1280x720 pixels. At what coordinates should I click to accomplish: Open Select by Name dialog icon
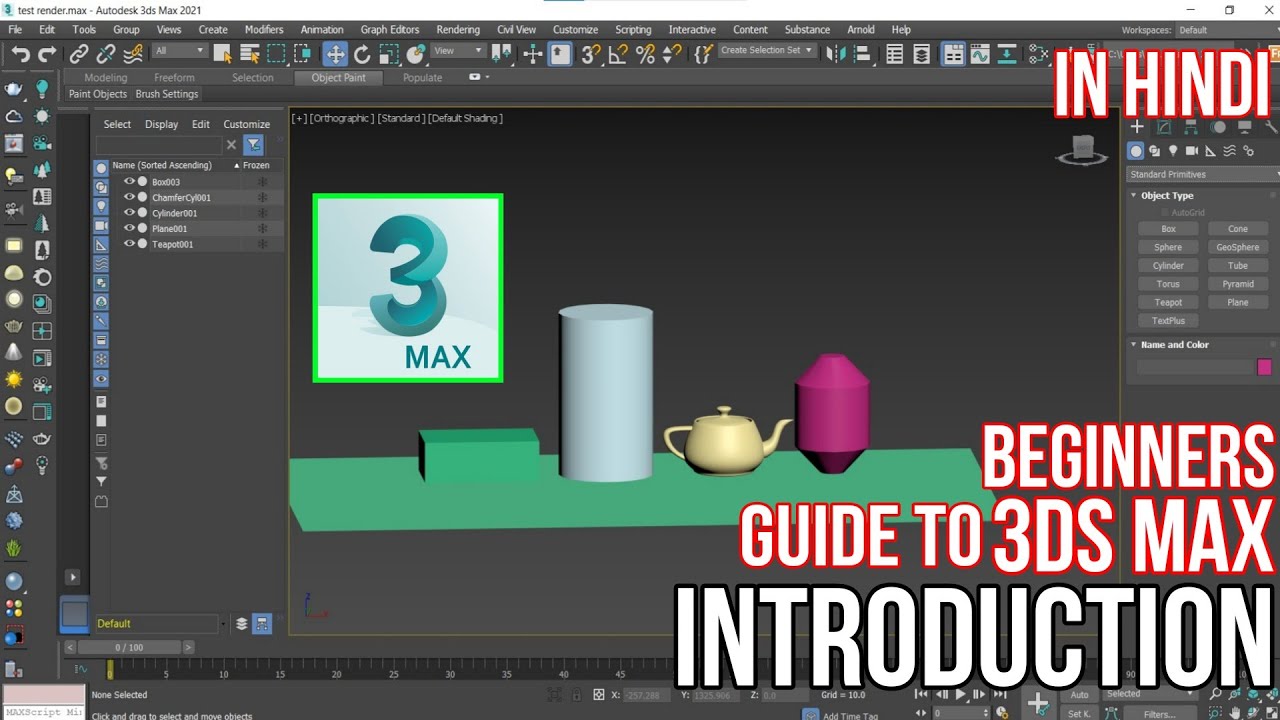tap(250, 53)
